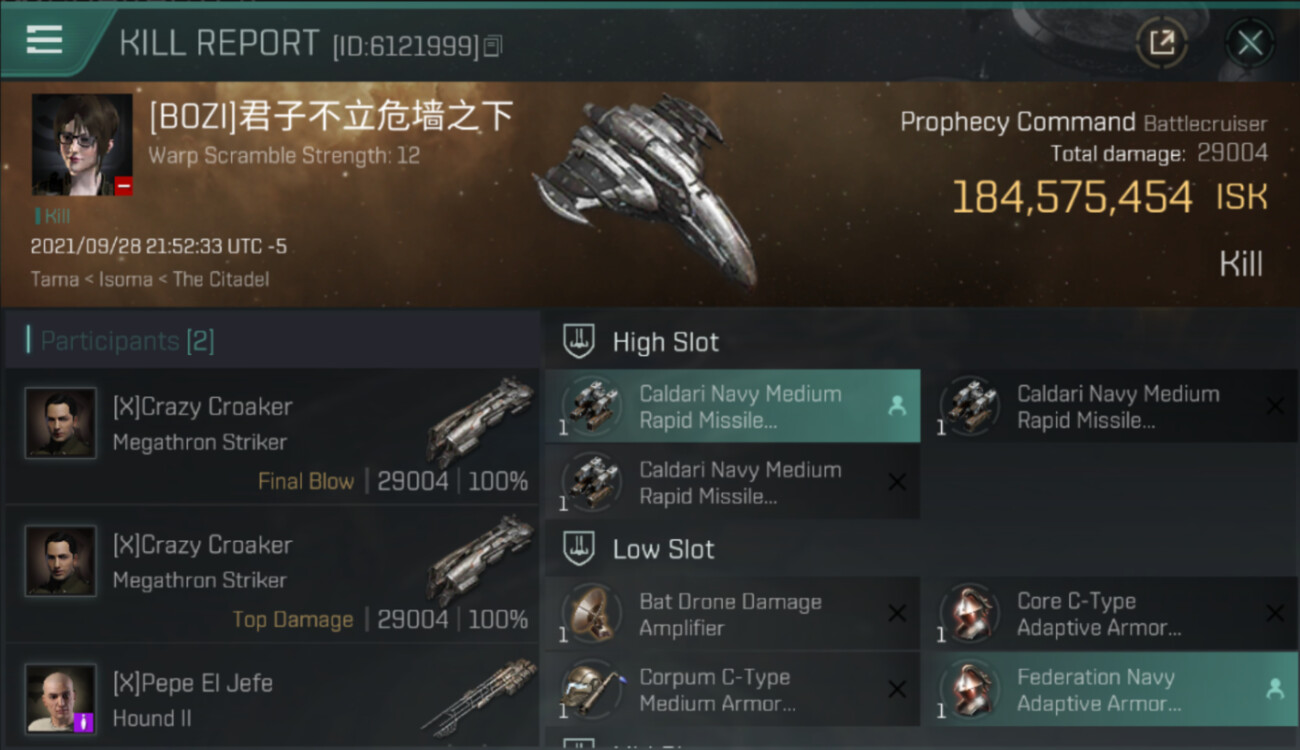Collapse the High Slot section header
1300x750 pixels.
click(920, 341)
